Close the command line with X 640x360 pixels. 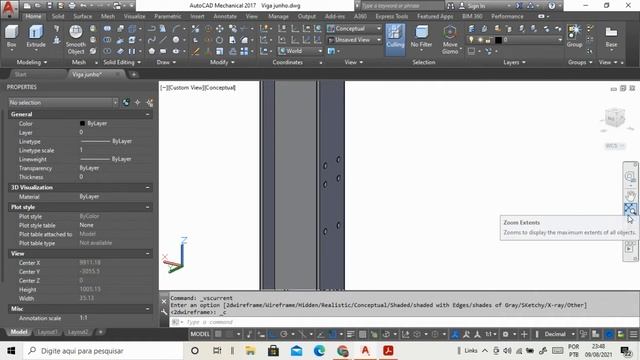pyautogui.click(x=164, y=301)
